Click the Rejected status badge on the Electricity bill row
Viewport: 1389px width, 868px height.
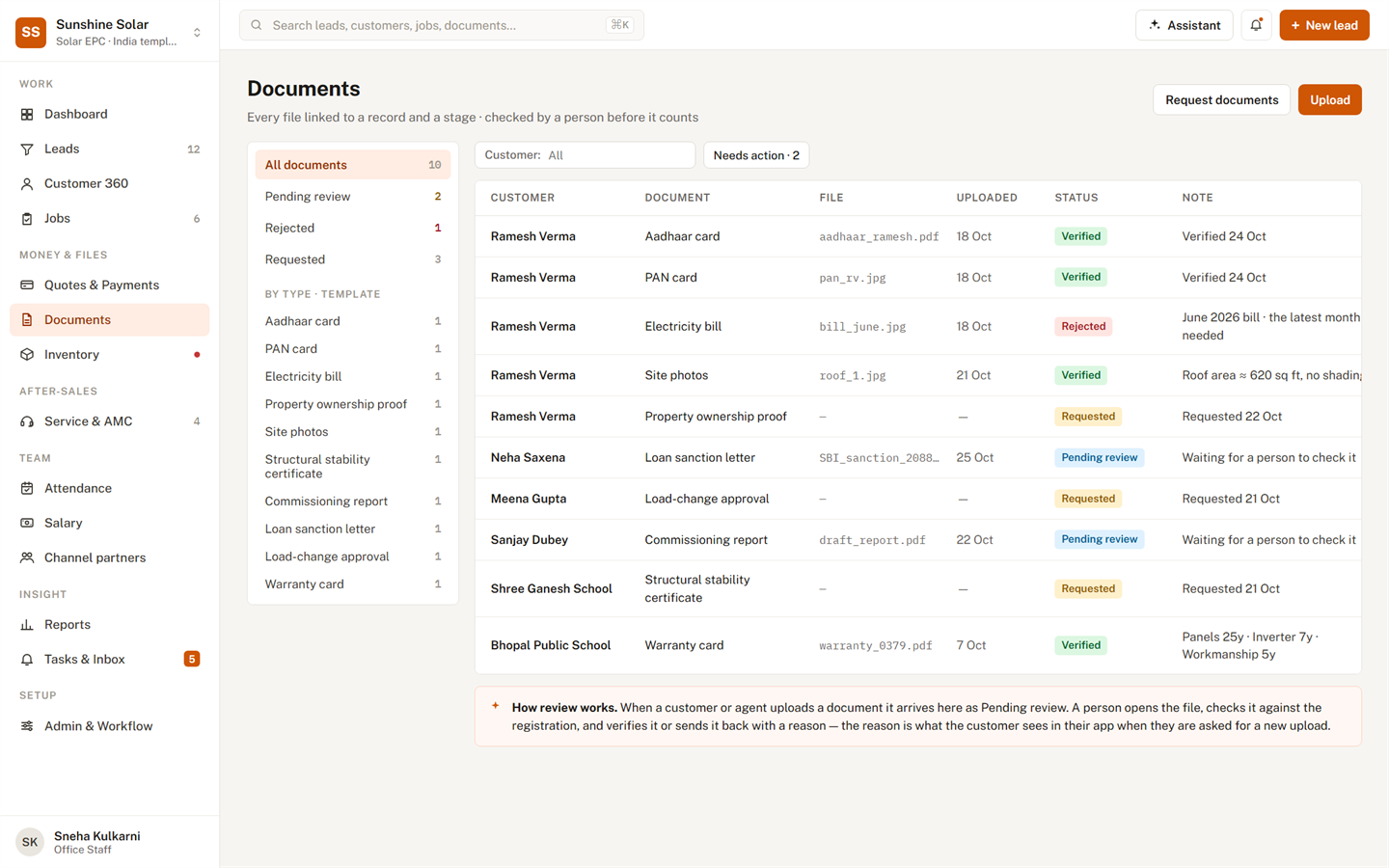point(1083,326)
